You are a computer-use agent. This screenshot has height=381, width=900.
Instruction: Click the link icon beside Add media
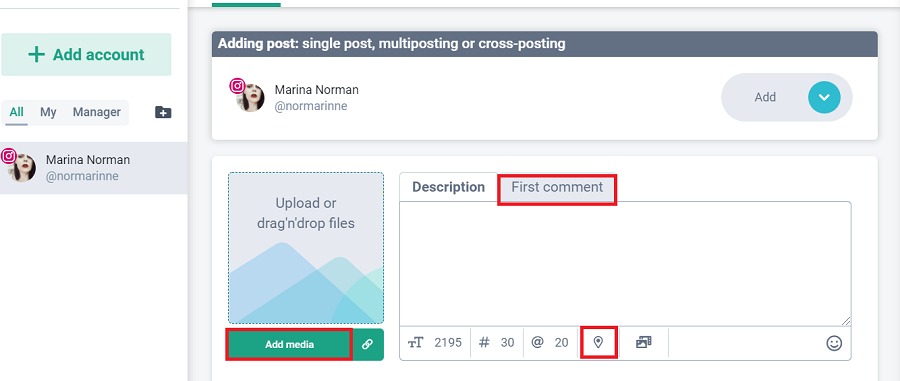coord(368,344)
